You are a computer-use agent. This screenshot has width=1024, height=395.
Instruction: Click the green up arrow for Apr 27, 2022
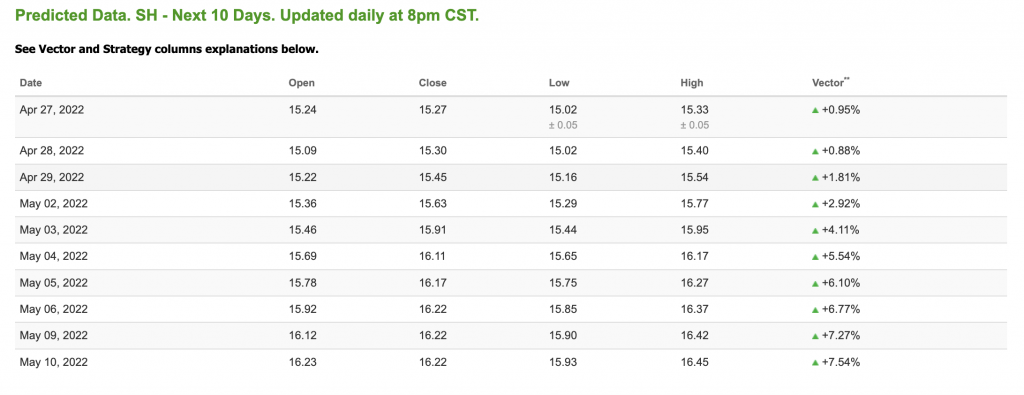tap(815, 110)
